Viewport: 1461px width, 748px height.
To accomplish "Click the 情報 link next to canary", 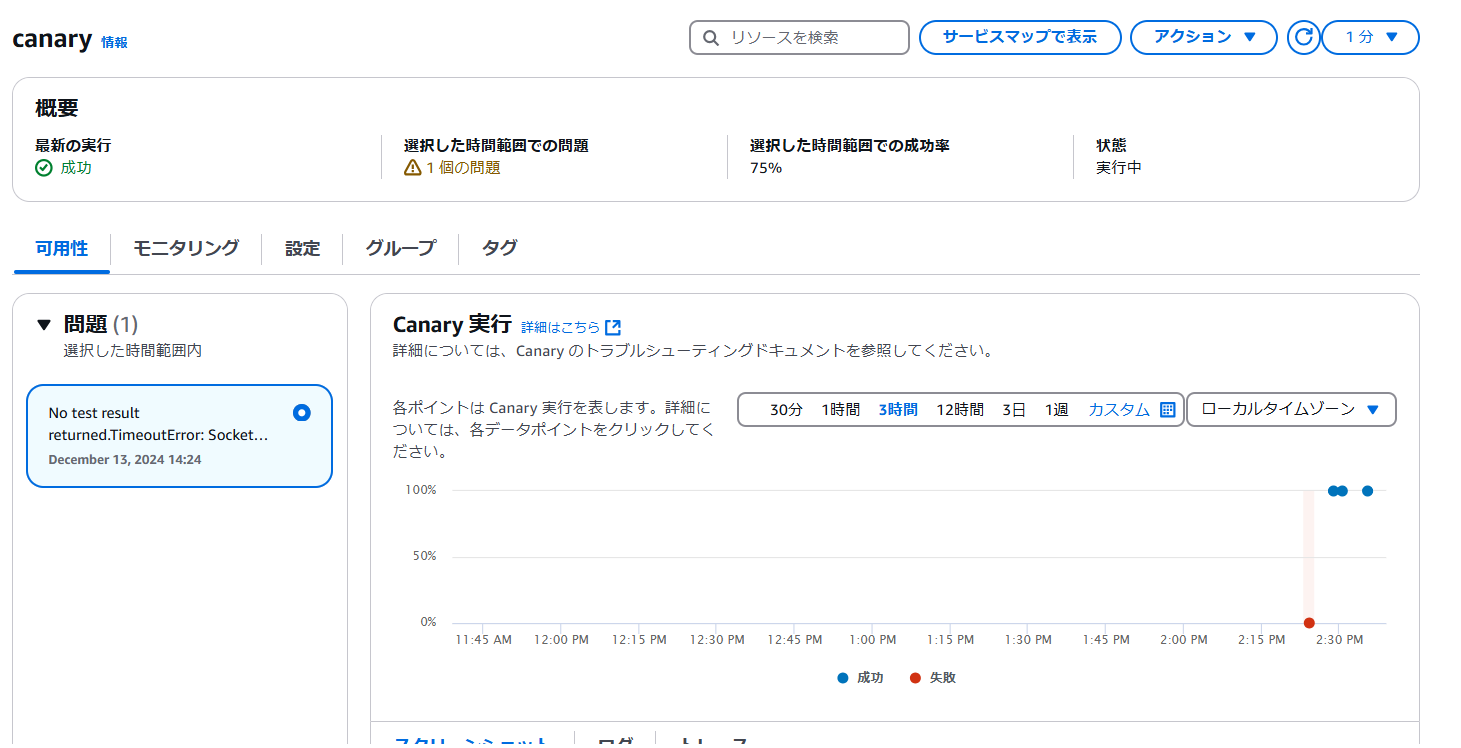I will pos(114,42).
